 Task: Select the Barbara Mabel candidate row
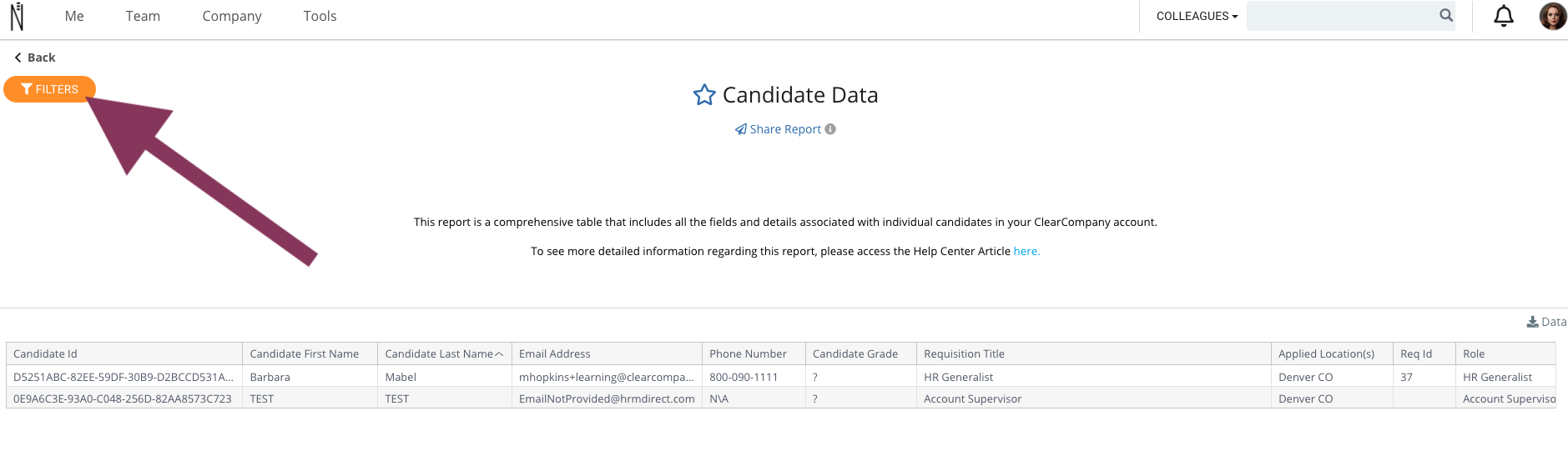pyautogui.click(x=781, y=377)
